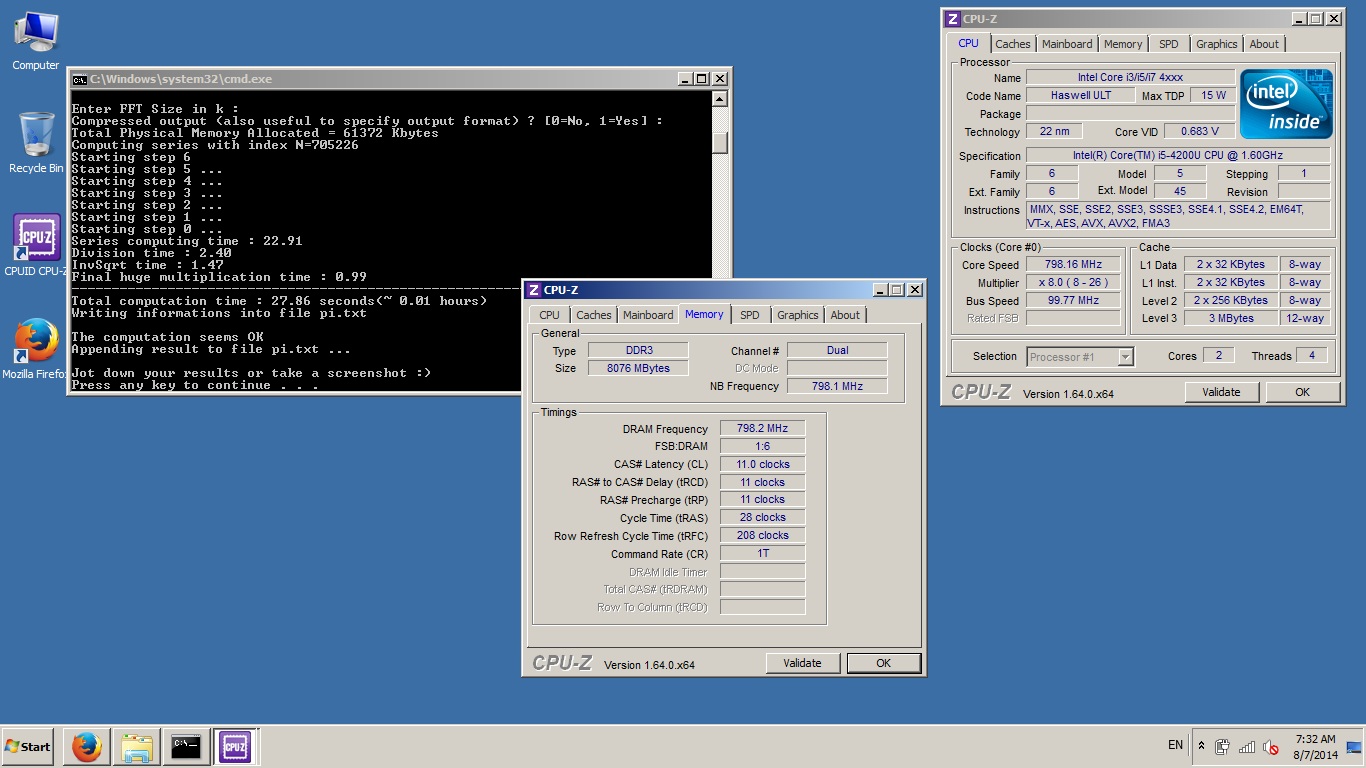
Task: Open the Computer desktop icon
Action: (x=35, y=41)
